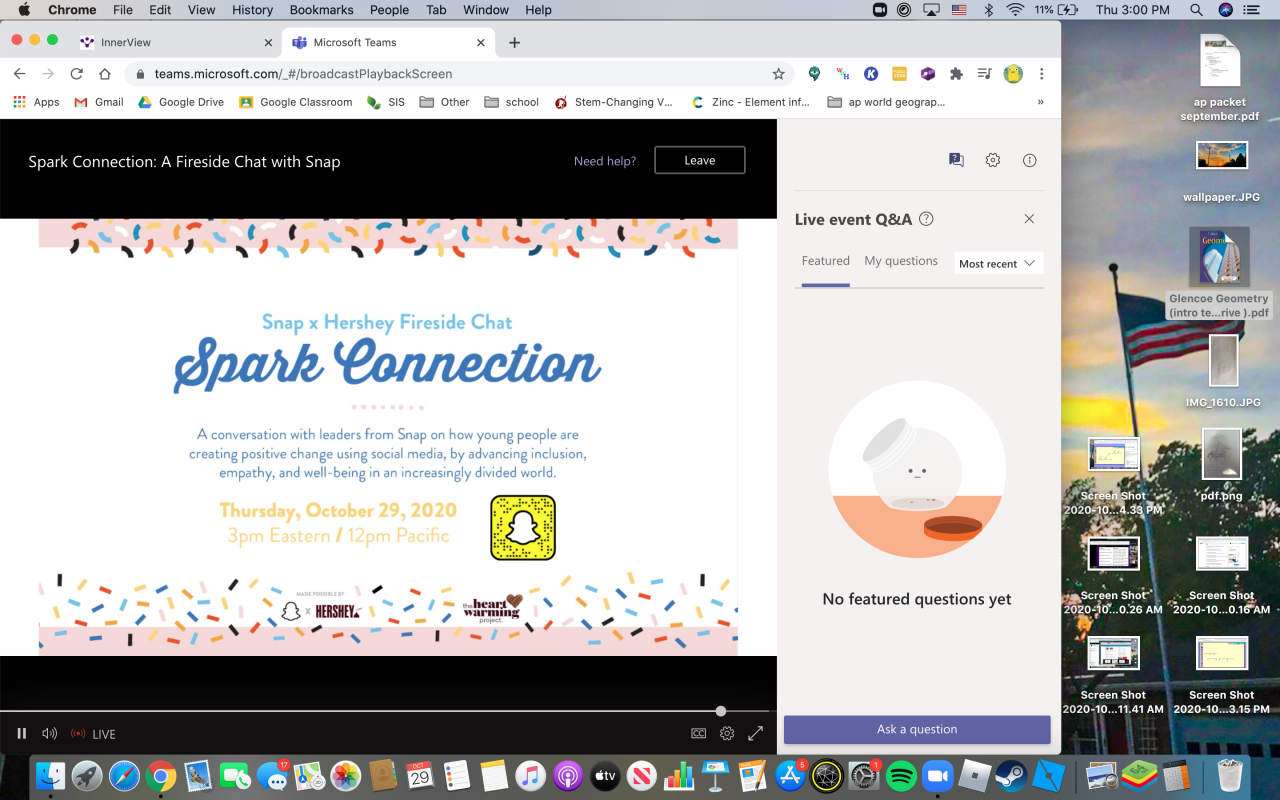Show hidden bookmarks with the chevron
This screenshot has width=1280, height=800.
tap(1041, 102)
